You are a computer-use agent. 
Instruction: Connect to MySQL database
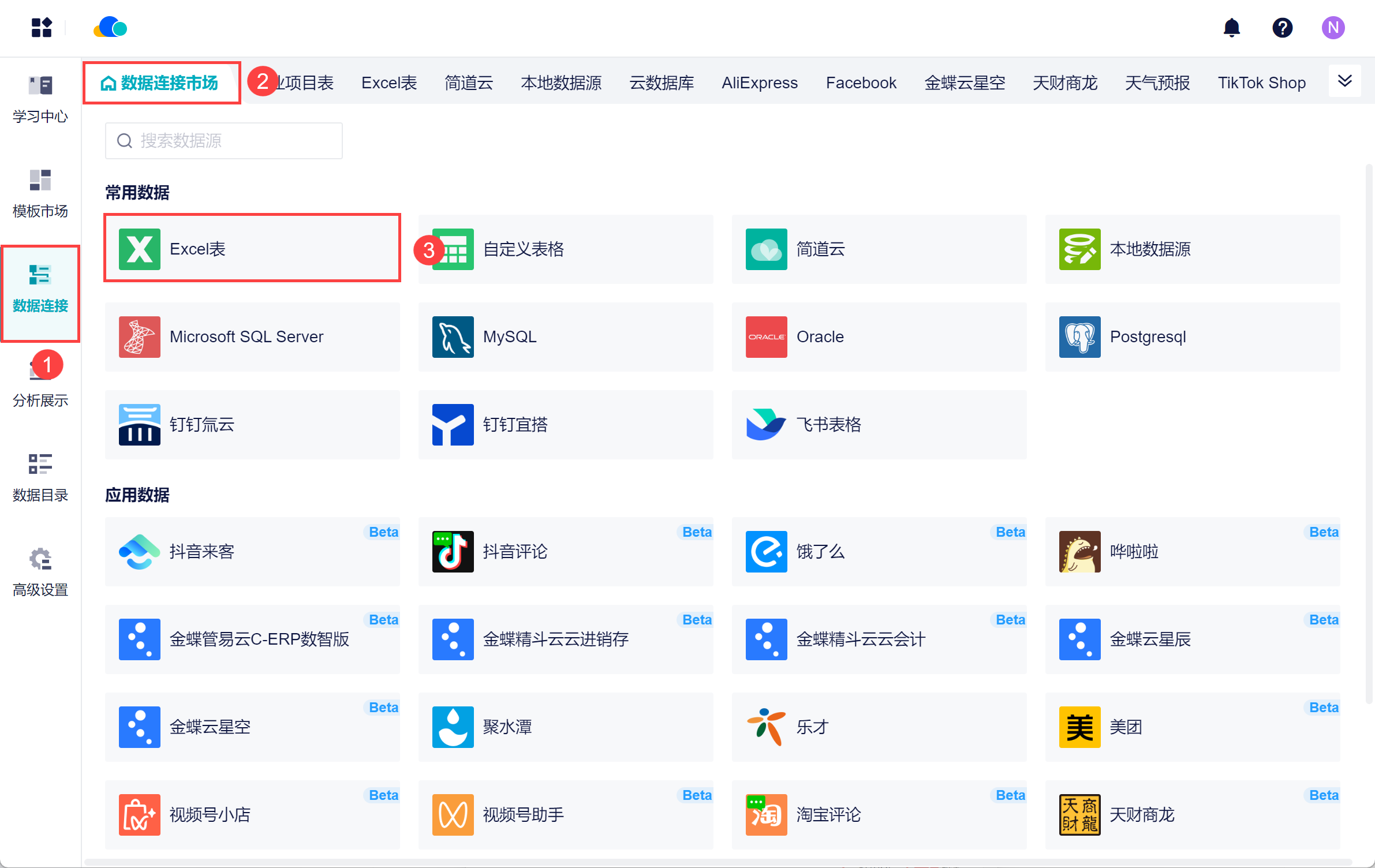coord(566,336)
